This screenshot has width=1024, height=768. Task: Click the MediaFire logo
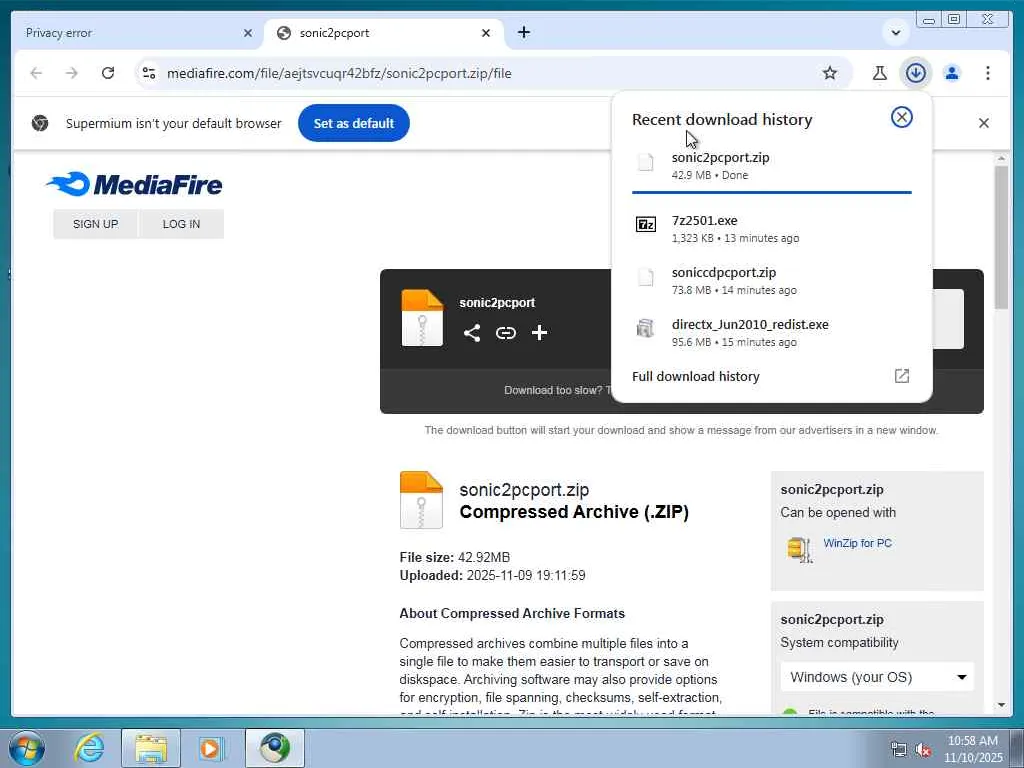[134, 185]
